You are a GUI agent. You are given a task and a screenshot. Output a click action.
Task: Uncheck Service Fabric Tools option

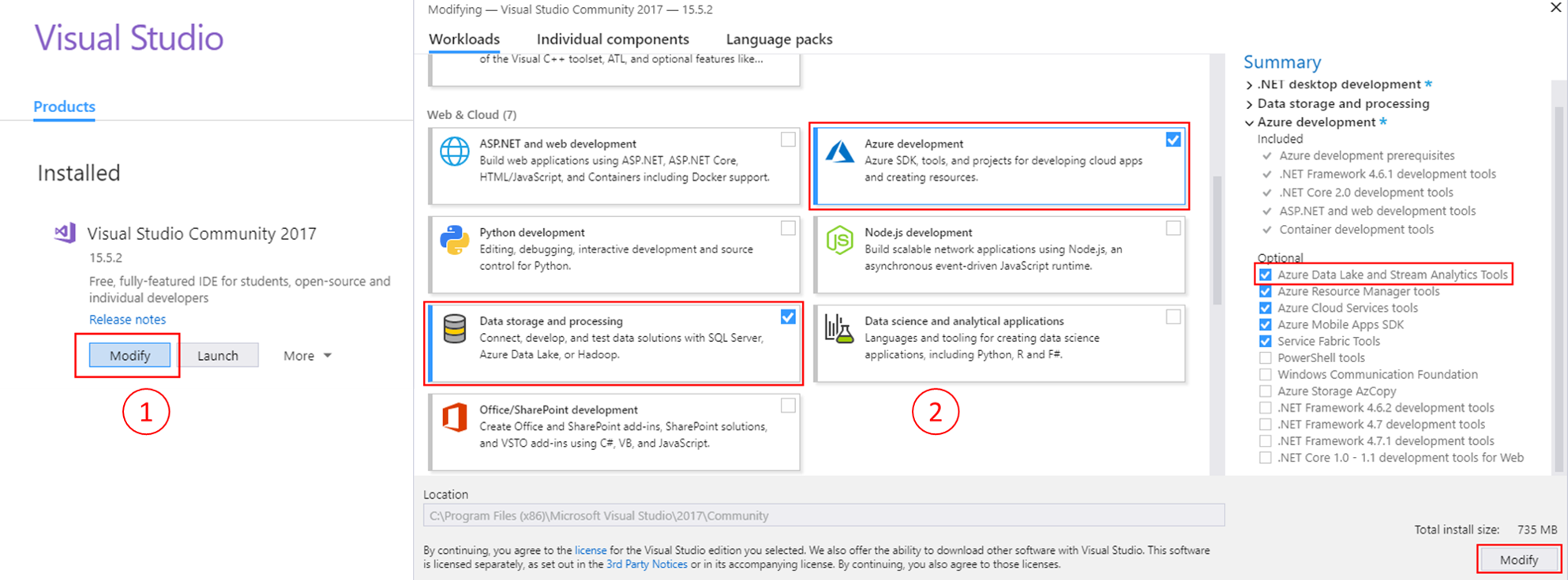(x=1266, y=341)
